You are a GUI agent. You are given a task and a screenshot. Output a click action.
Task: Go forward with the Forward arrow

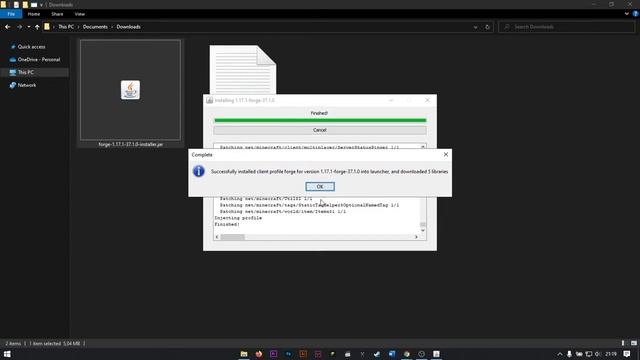tap(19, 27)
